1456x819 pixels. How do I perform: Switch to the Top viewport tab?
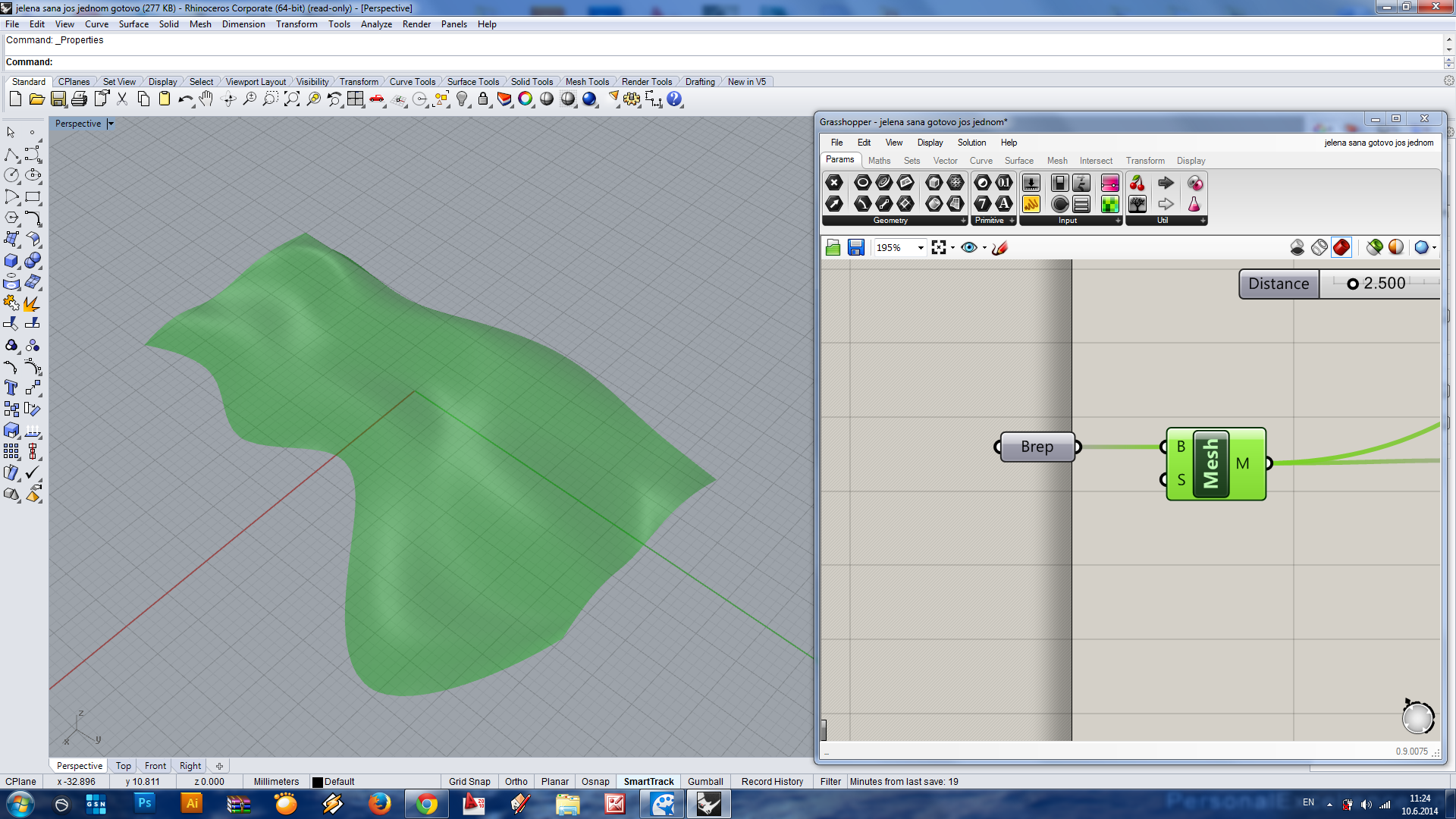click(124, 766)
